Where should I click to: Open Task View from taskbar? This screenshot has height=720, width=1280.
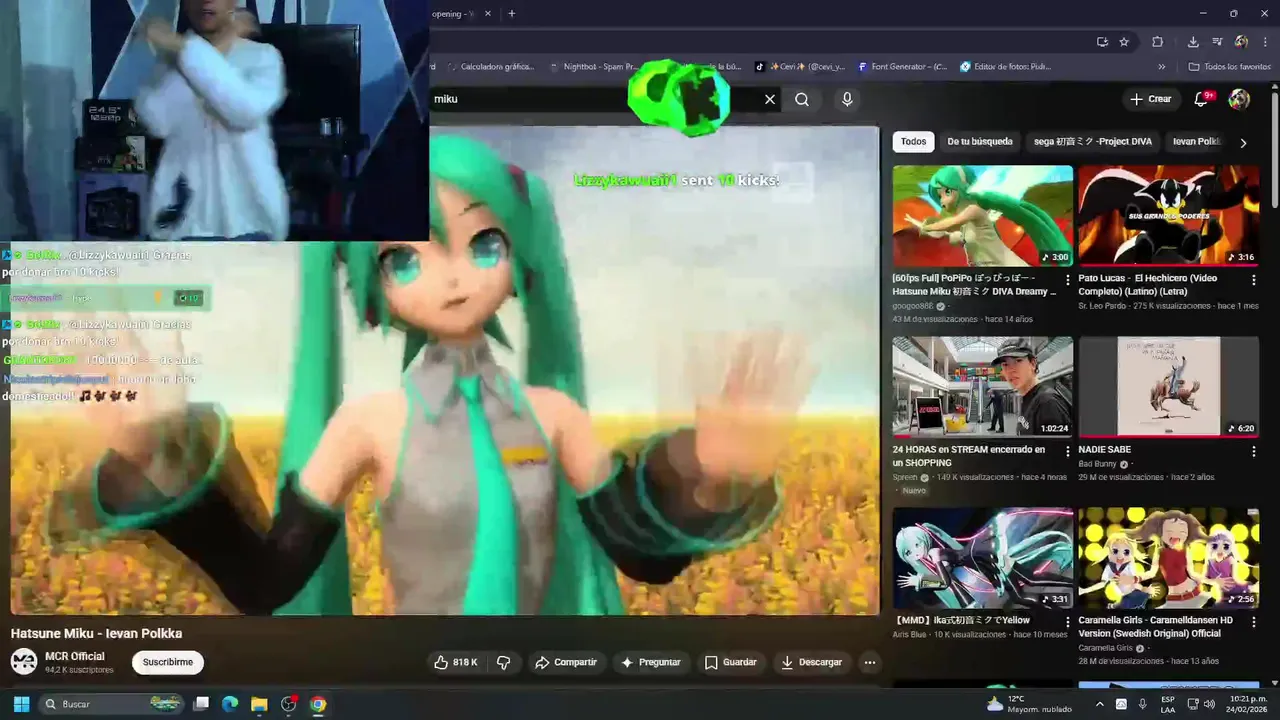click(201, 704)
